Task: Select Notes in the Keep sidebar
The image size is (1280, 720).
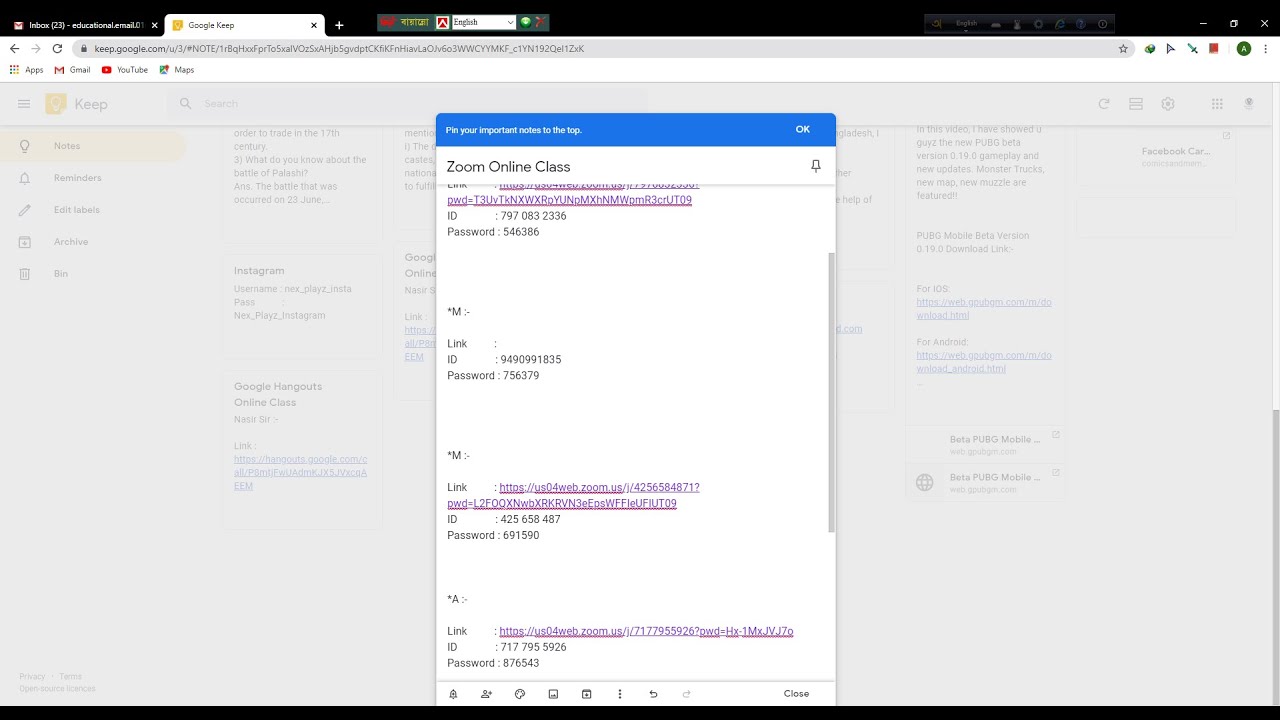Action: (92, 146)
